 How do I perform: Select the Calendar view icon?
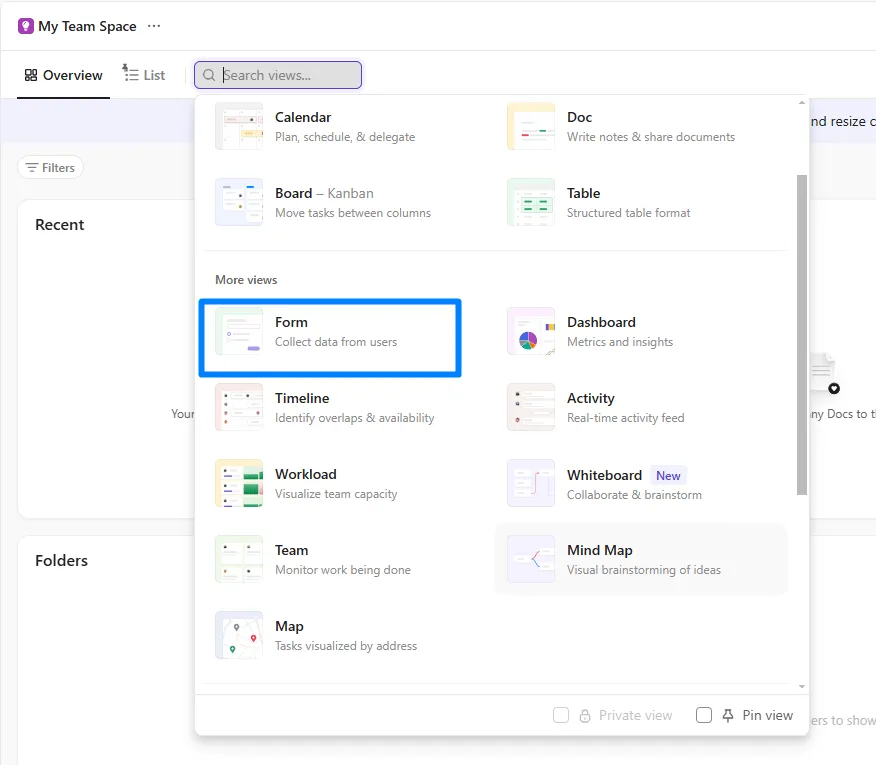(x=239, y=126)
